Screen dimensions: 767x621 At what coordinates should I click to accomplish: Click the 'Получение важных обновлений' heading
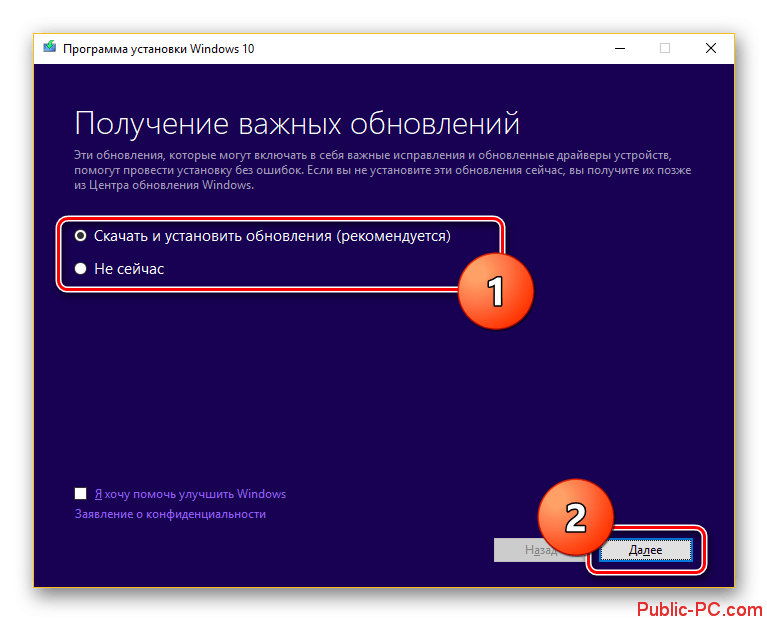pyautogui.click(x=296, y=123)
